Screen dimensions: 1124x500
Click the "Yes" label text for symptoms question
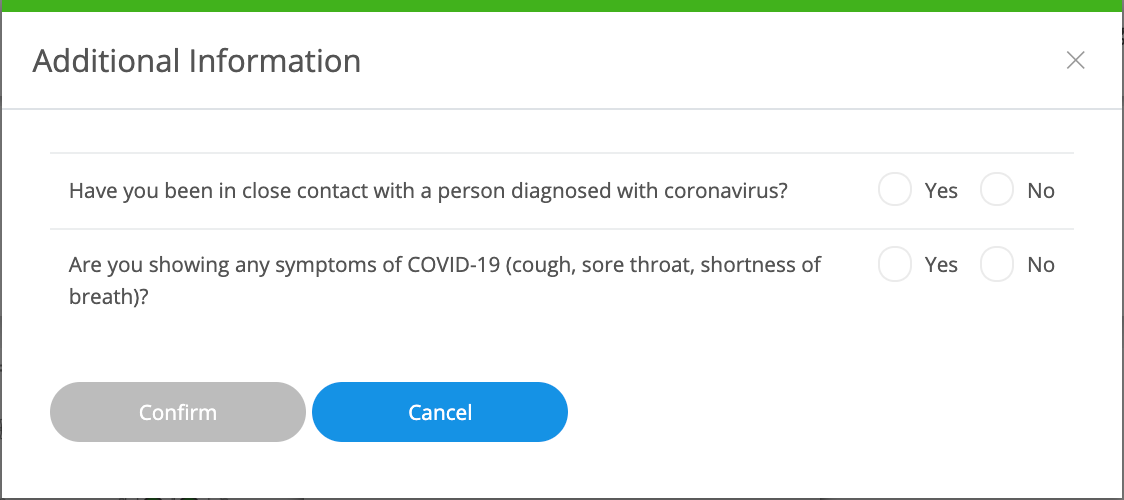(x=941, y=265)
